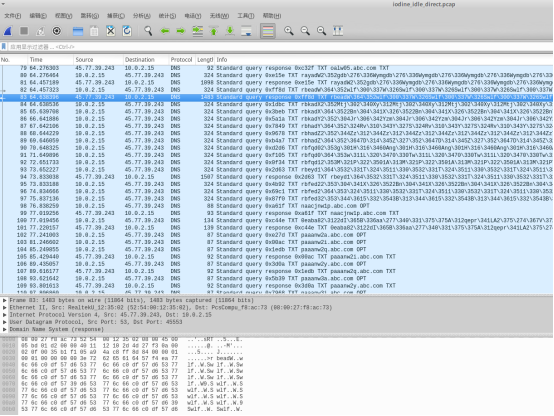The image size is (554, 416).
Task: Reset text zoom to normal size
Action: 322,31
